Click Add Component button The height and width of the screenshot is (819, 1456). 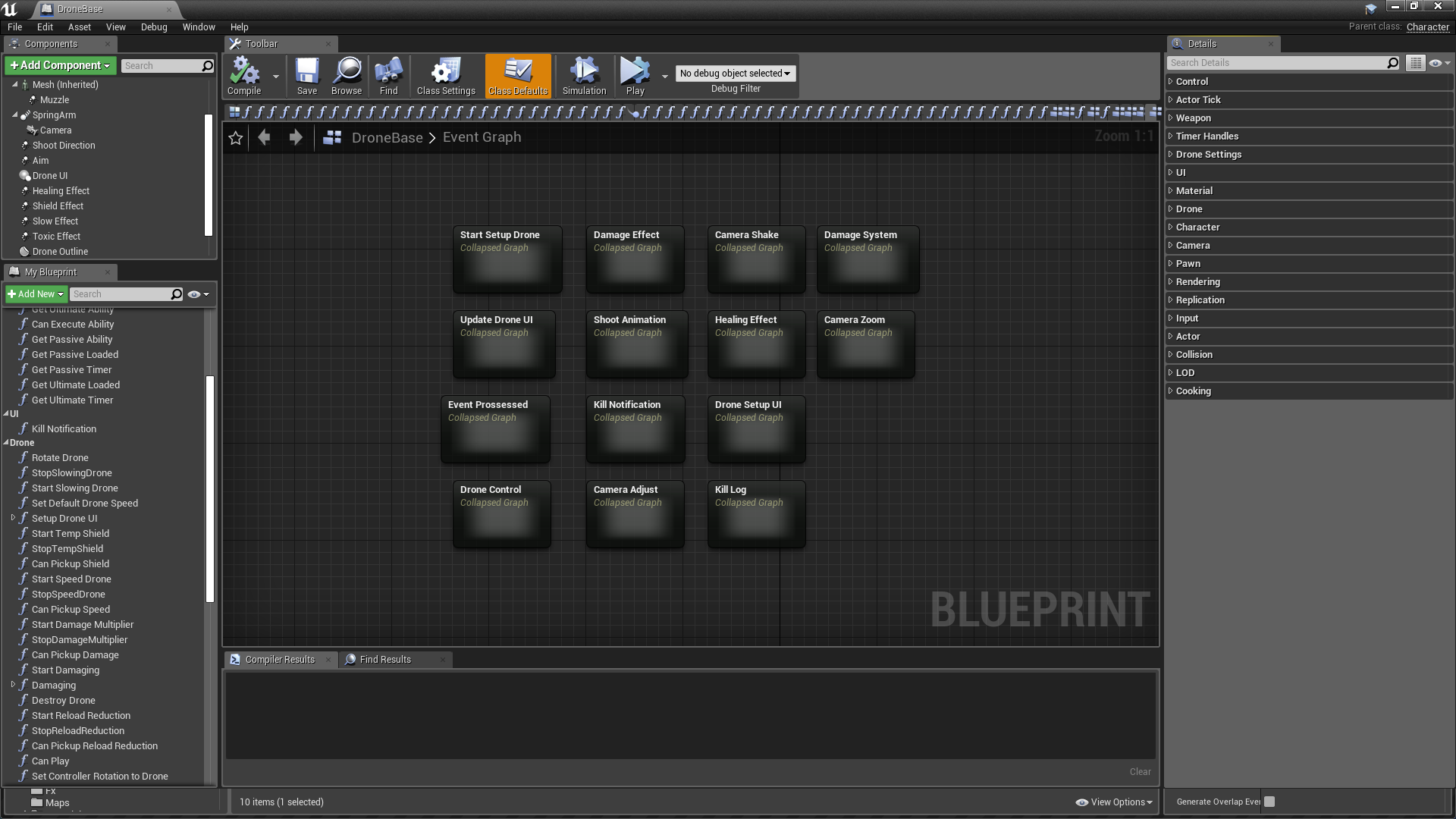[61, 66]
